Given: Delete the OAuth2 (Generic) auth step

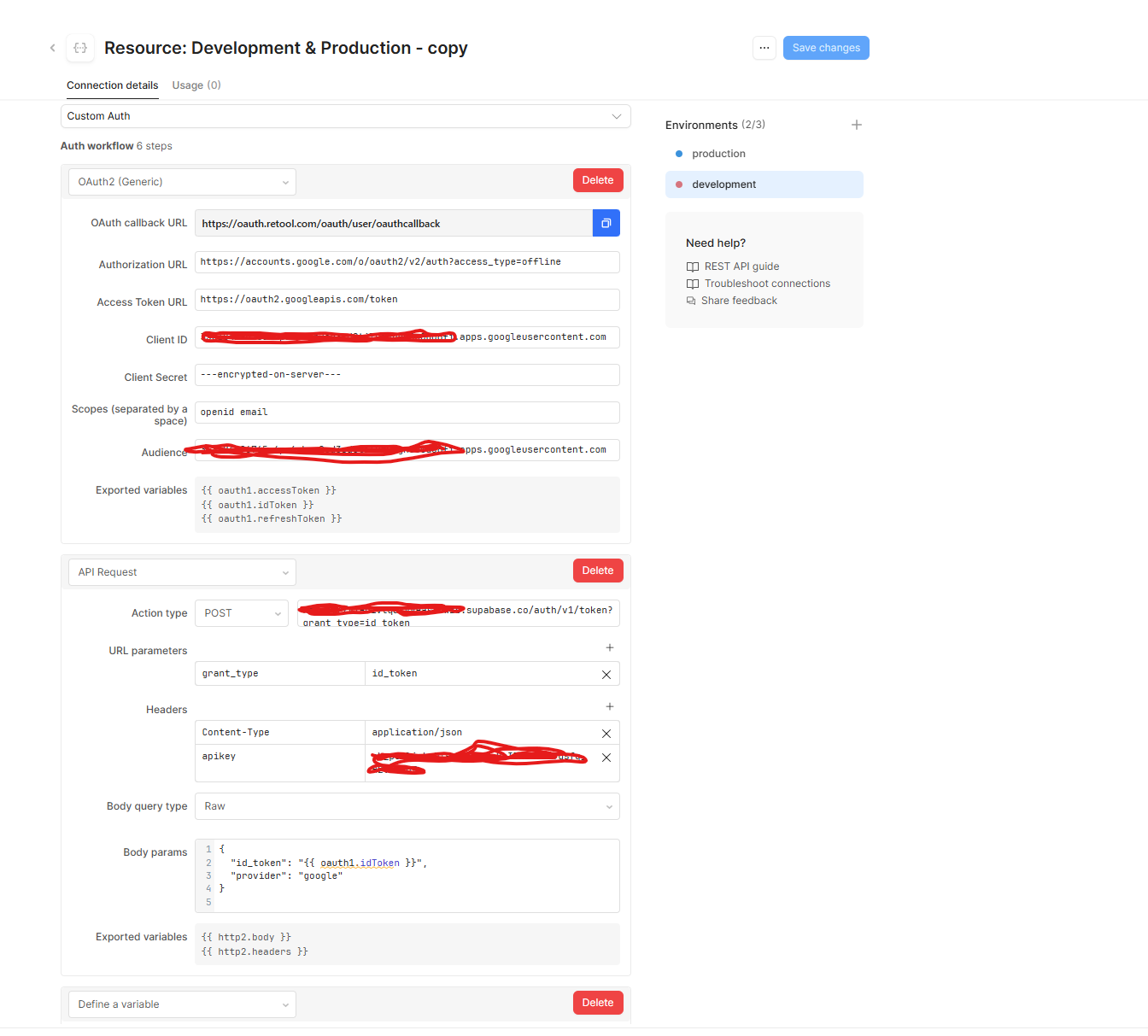Looking at the screenshot, I should pyautogui.click(x=597, y=180).
